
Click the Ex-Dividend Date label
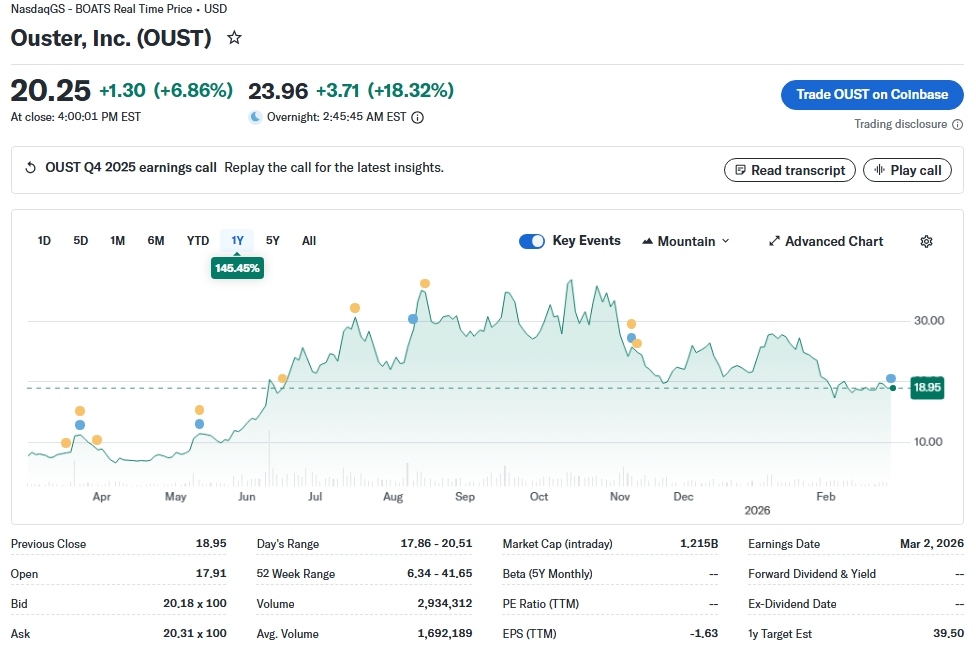(792, 604)
